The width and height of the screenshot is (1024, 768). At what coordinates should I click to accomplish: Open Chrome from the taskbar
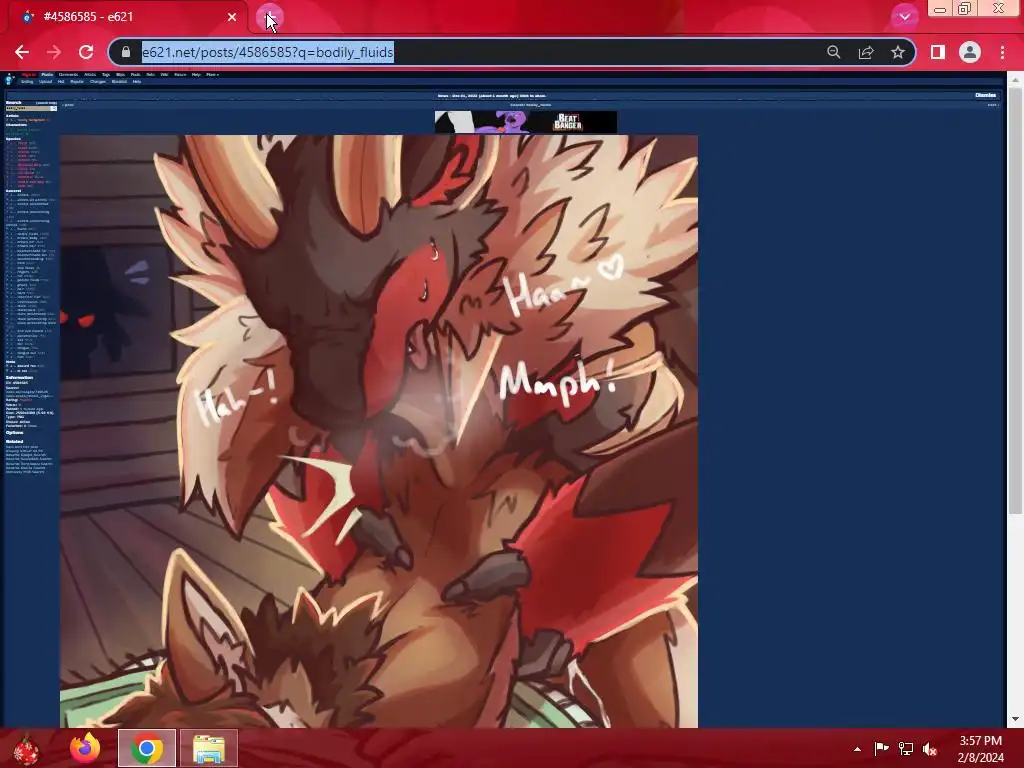click(147, 748)
